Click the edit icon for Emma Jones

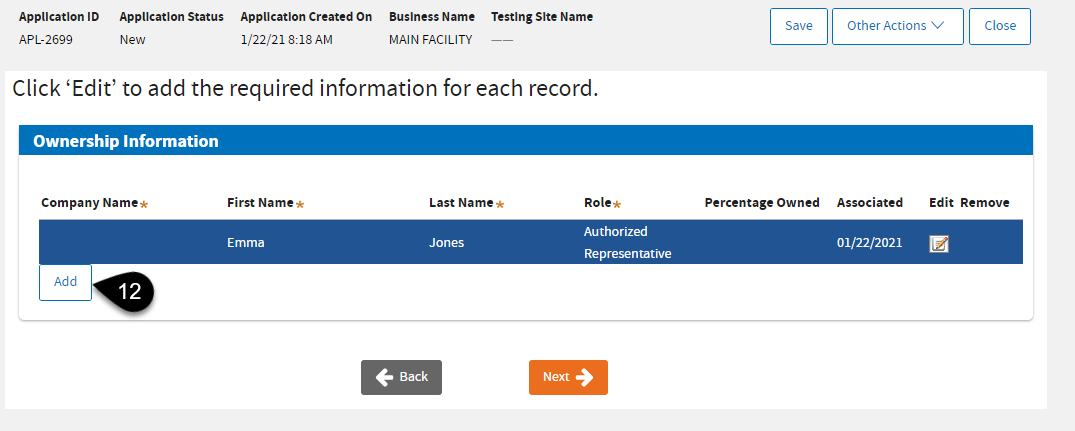click(938, 244)
